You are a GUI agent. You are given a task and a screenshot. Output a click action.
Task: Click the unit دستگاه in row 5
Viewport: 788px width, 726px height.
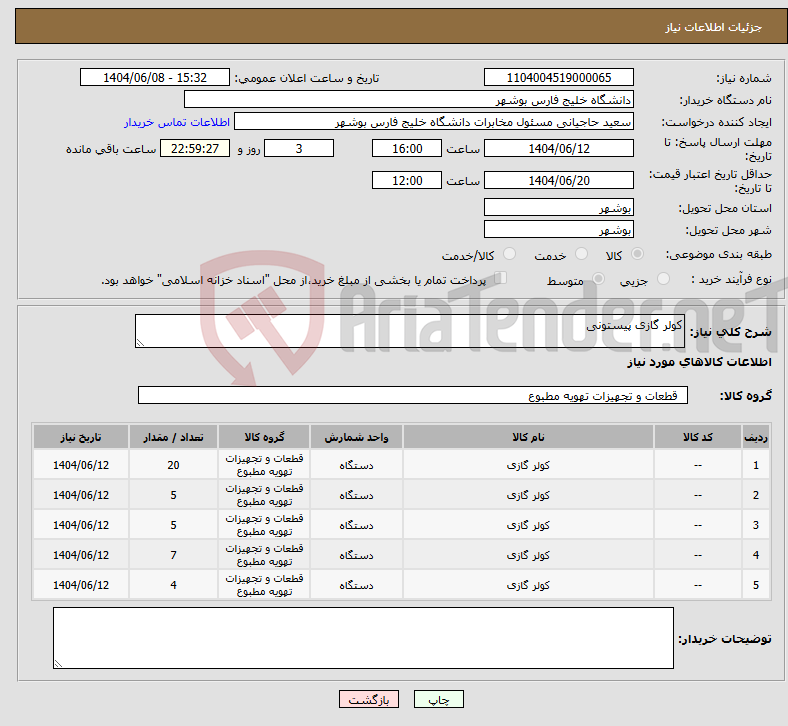[x=356, y=585]
